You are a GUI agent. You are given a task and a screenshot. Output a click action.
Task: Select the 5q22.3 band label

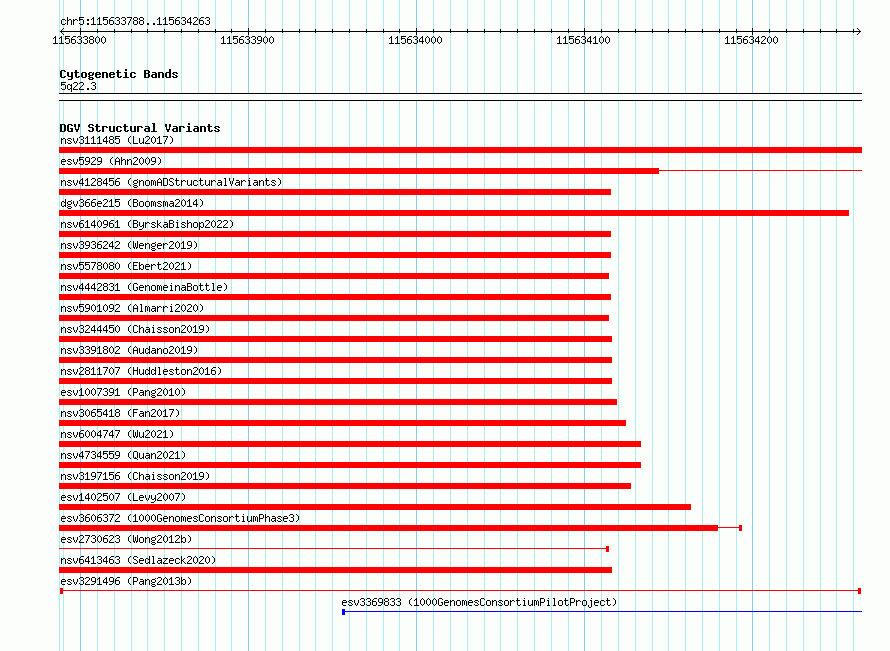[x=78, y=87]
